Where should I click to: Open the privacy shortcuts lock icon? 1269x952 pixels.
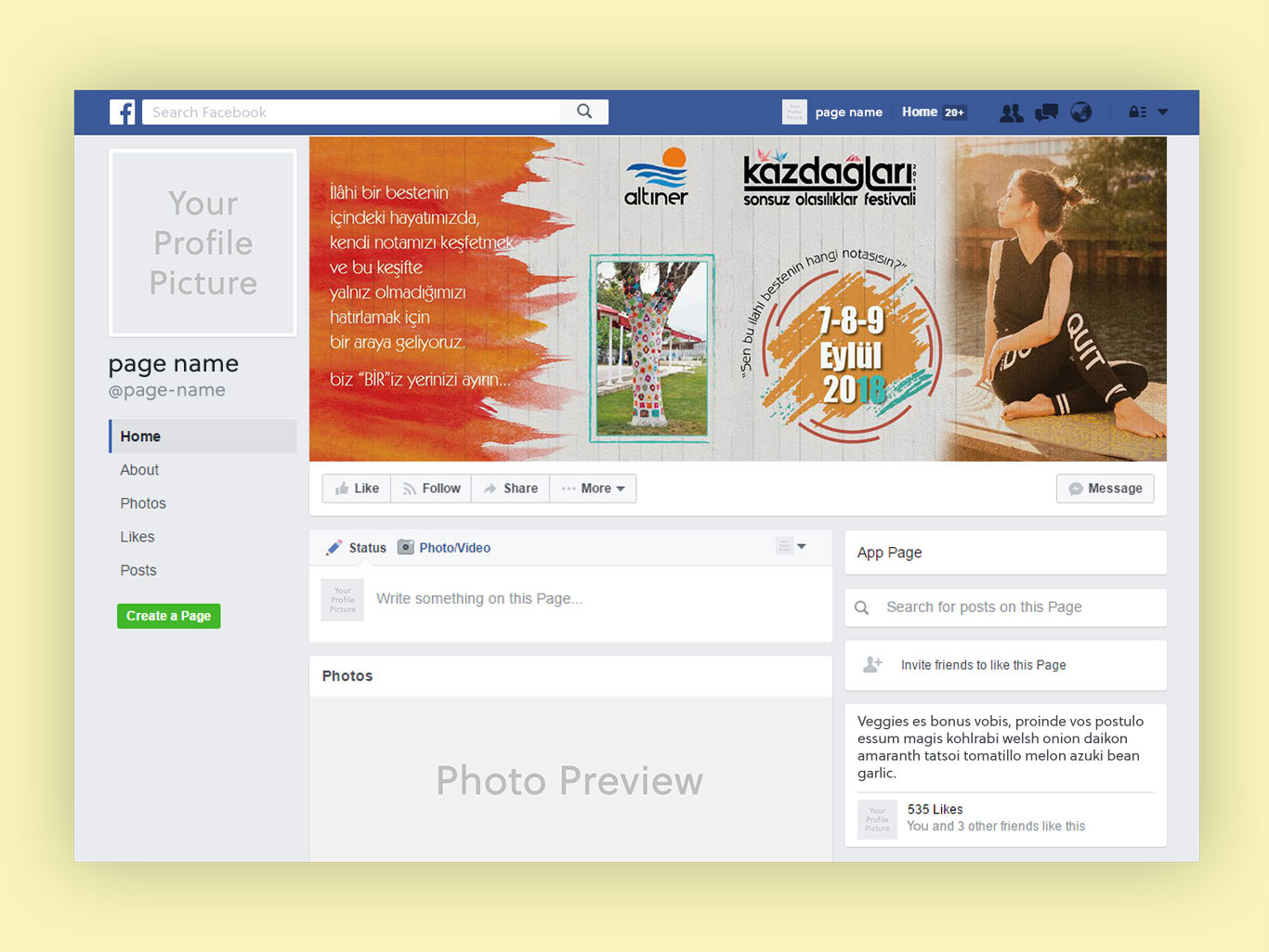(x=1137, y=112)
